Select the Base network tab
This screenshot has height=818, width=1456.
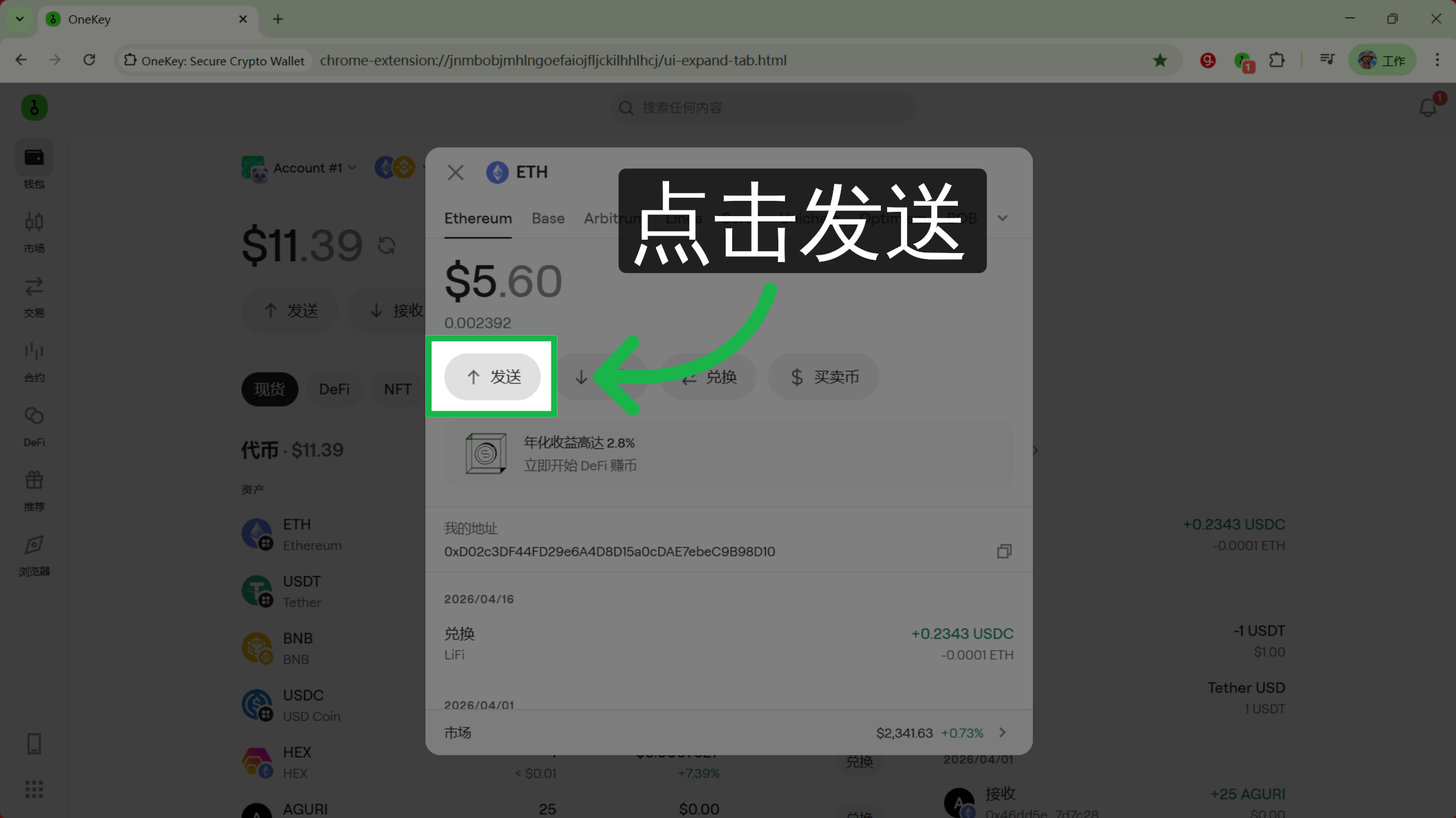click(x=548, y=218)
